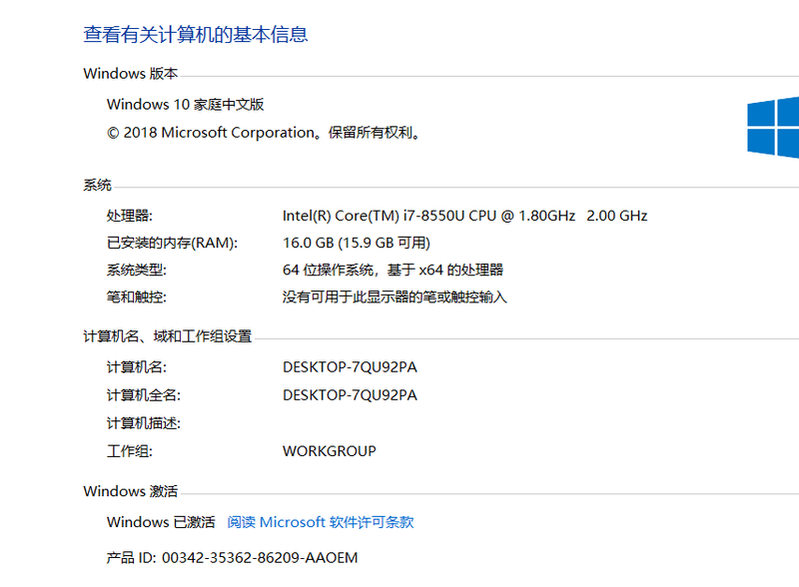799x587 pixels.
Task: Select the 2018 Microsoft Corporation copyright line
Action: click(263, 132)
